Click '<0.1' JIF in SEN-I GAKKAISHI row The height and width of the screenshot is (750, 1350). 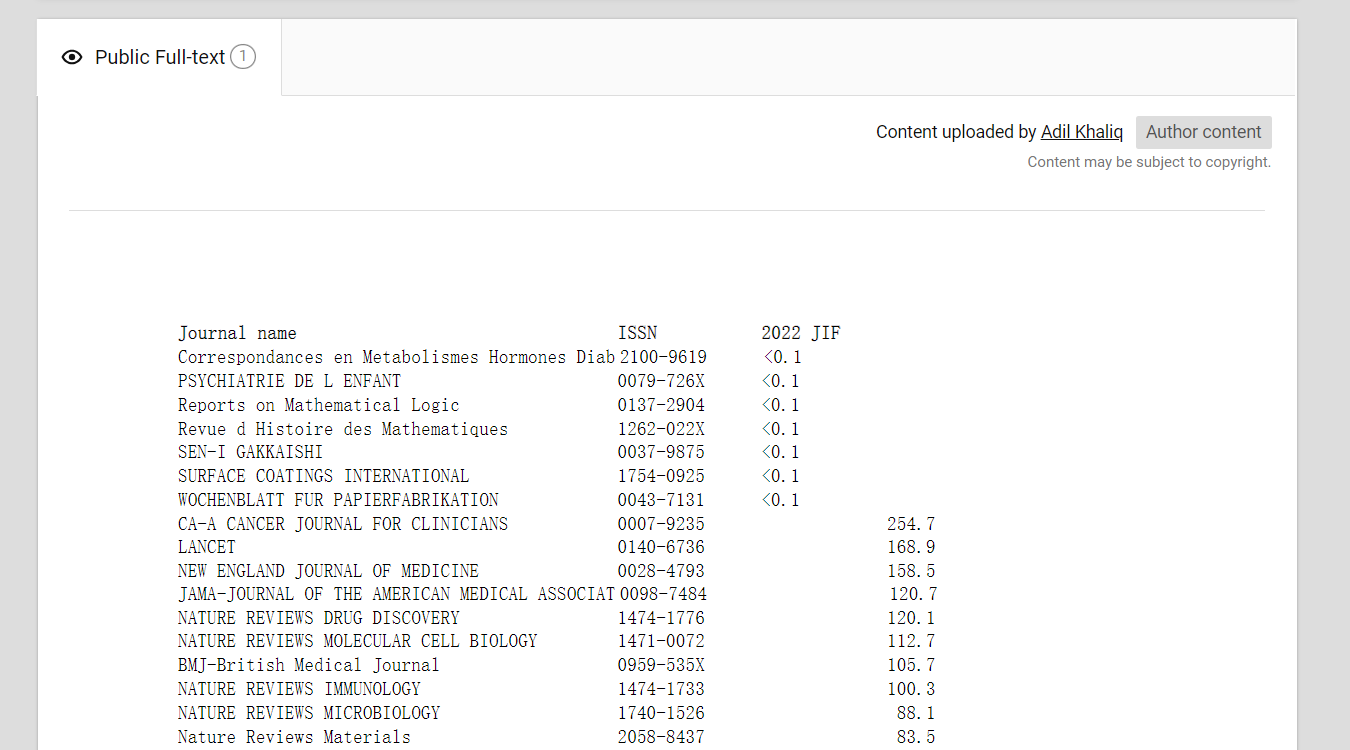coord(780,452)
